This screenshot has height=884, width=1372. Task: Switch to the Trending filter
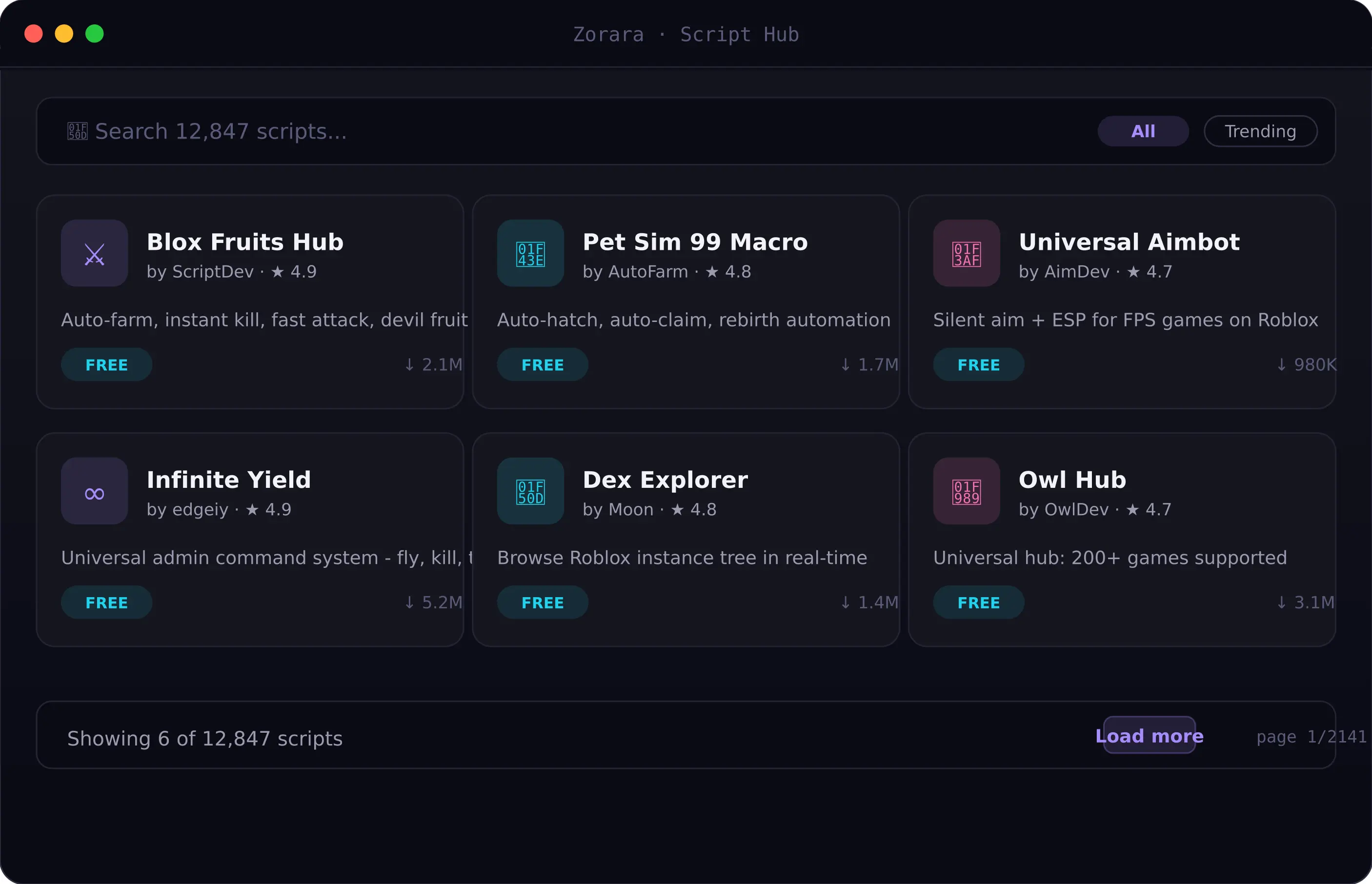[1261, 131]
